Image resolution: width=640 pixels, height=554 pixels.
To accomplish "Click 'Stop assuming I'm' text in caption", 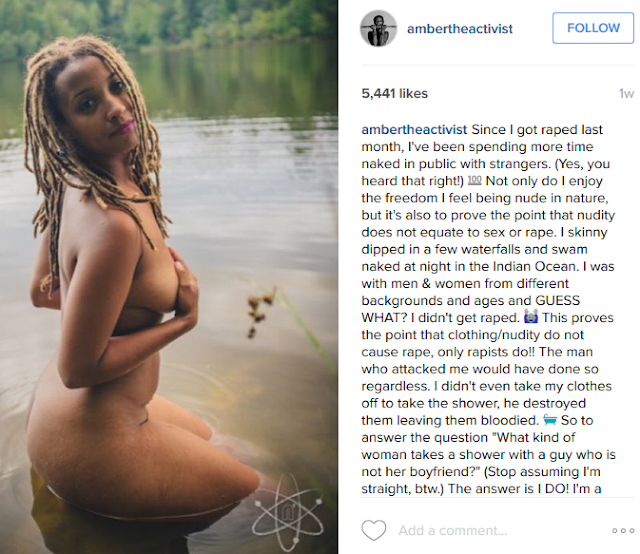I will (x=544, y=472).
